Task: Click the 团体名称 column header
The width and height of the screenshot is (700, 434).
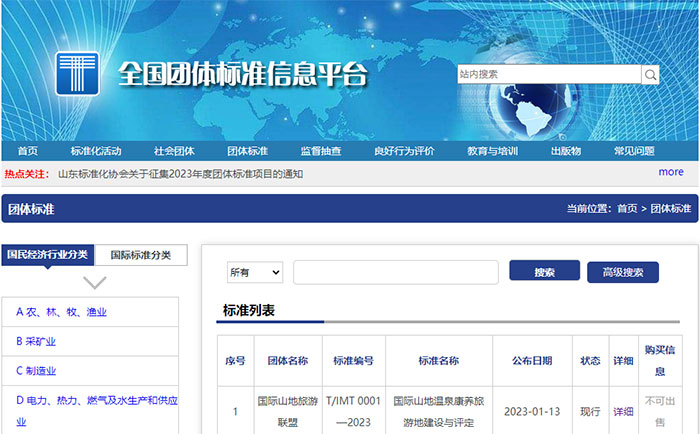Action: click(x=288, y=361)
